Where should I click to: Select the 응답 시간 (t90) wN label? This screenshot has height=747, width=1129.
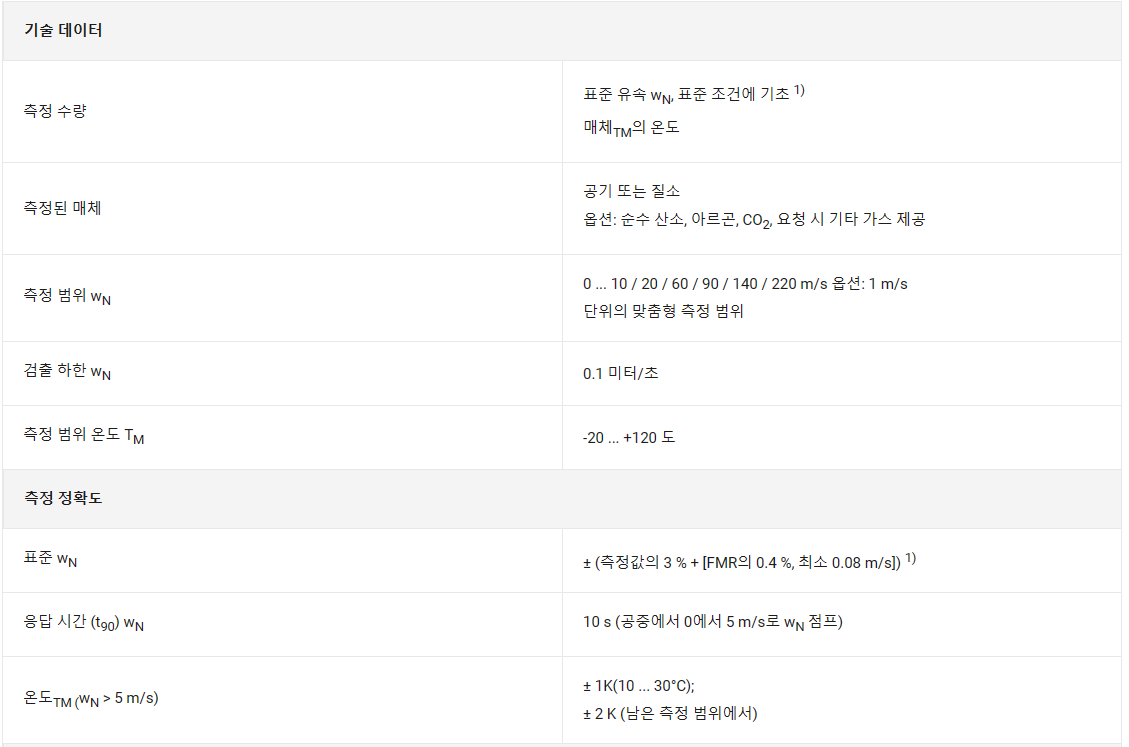pyautogui.click(x=84, y=623)
